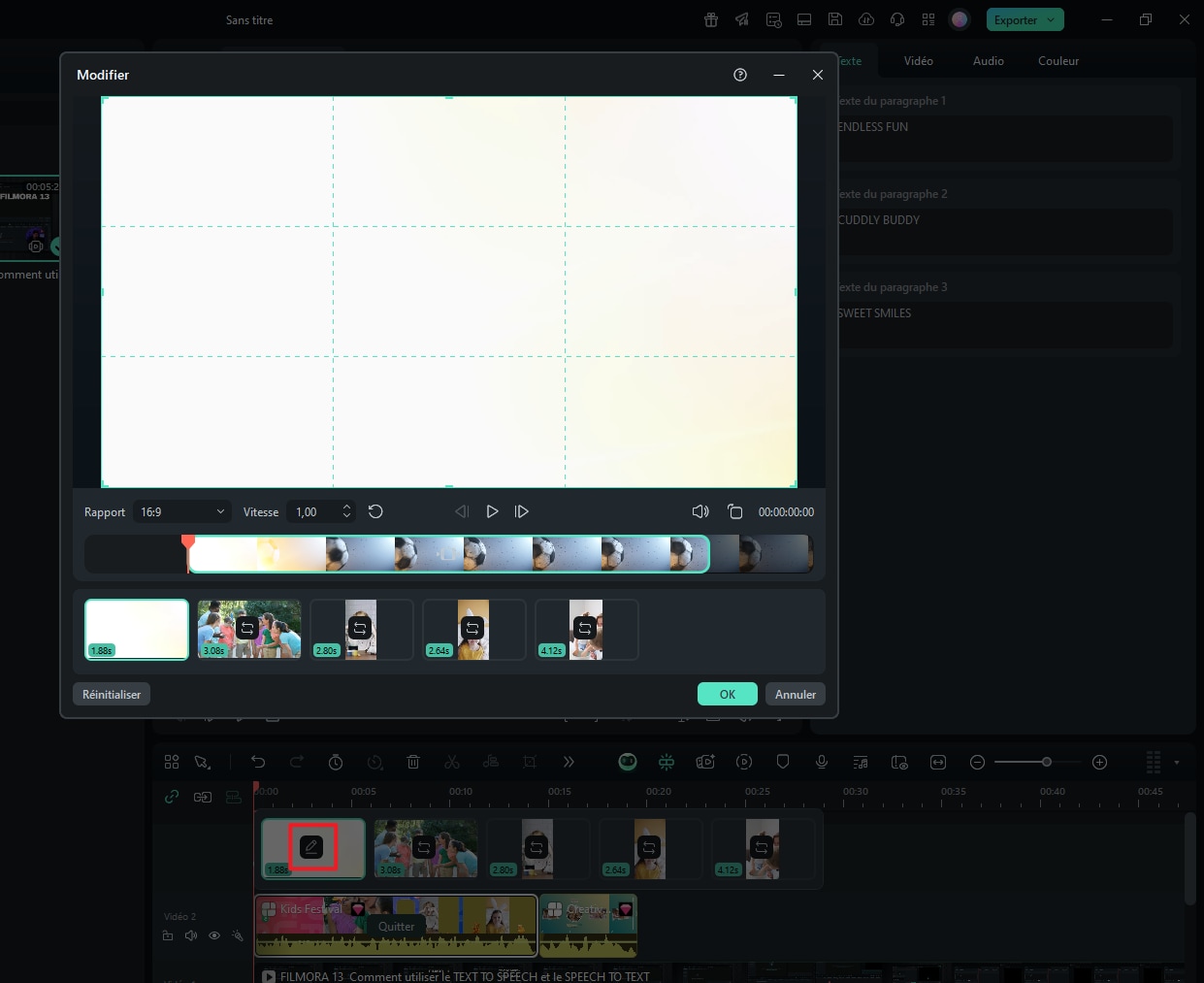Click the Annuler button
1204x983 pixels.
(796, 694)
